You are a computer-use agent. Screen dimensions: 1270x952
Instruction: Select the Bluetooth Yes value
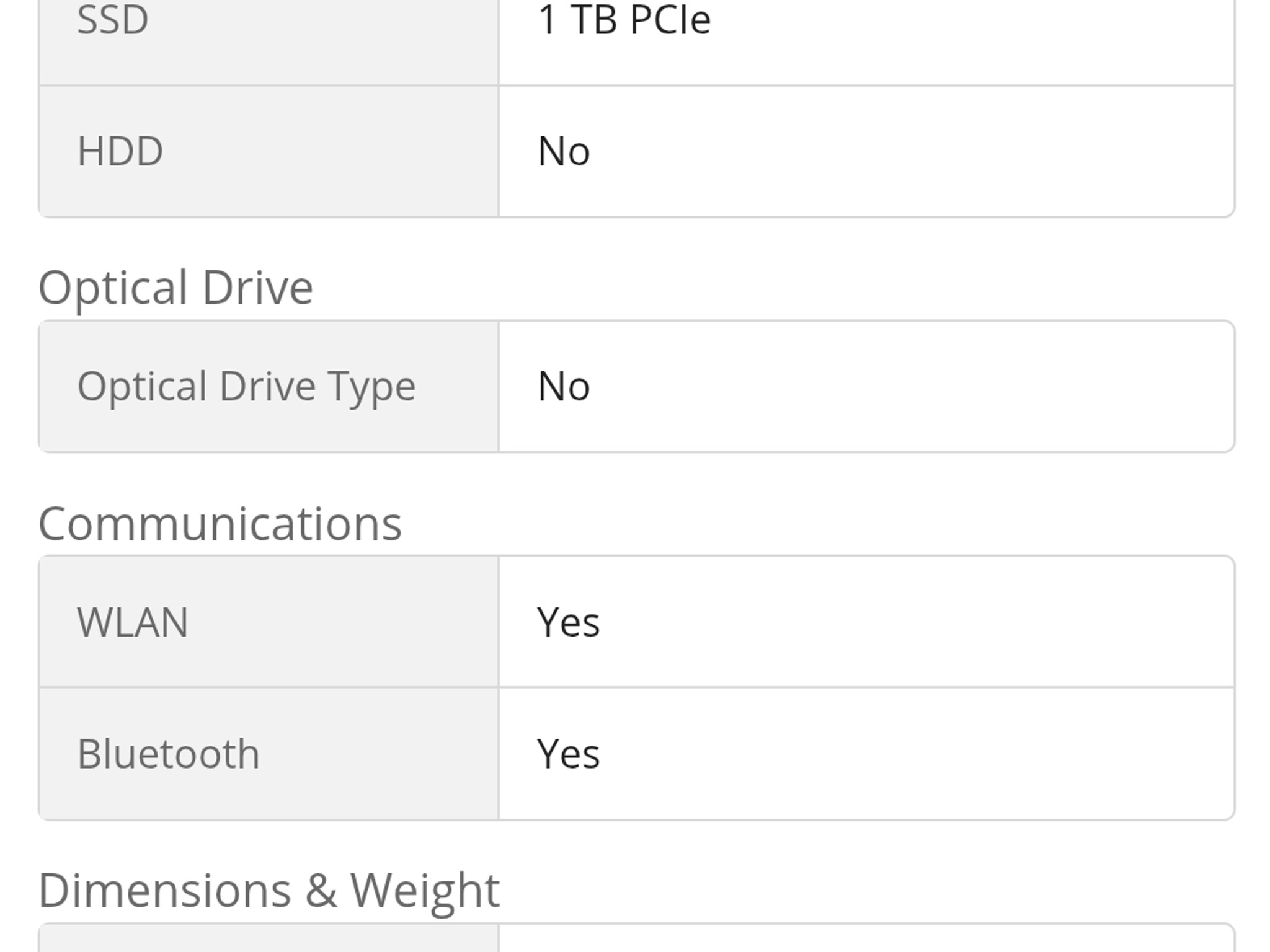pos(568,754)
